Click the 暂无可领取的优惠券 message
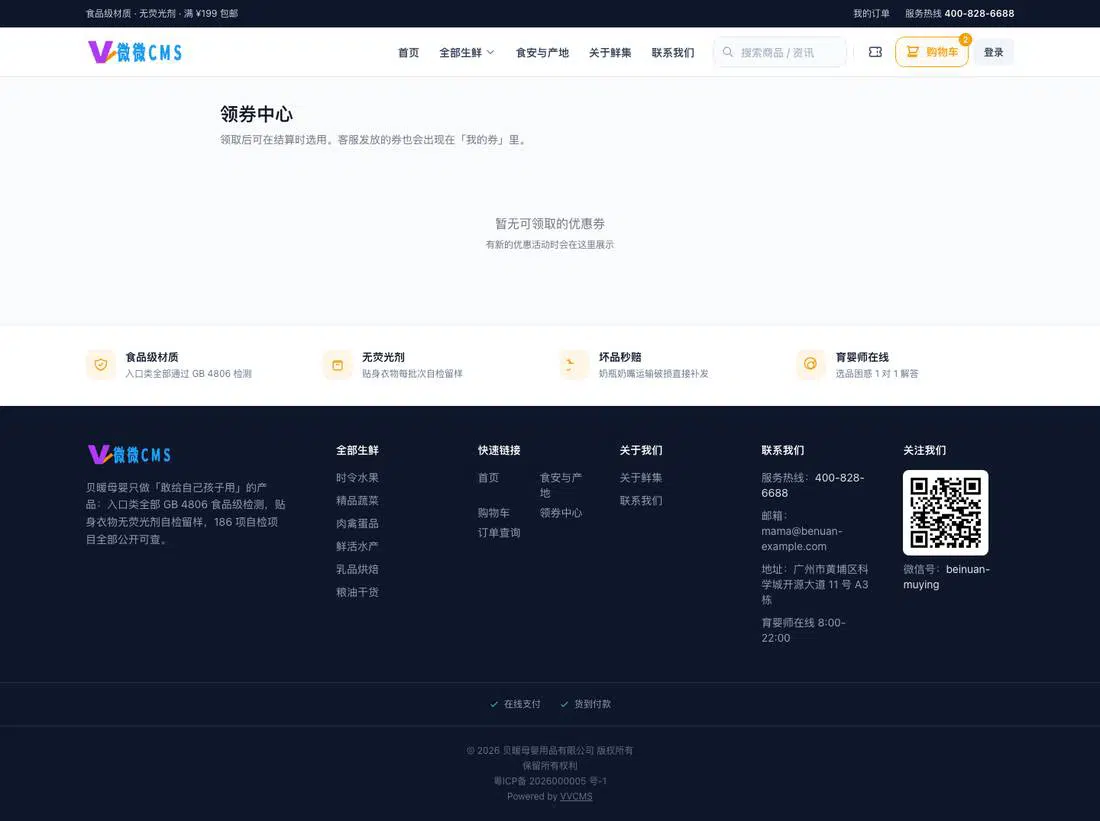1100x821 pixels. pyautogui.click(x=550, y=224)
